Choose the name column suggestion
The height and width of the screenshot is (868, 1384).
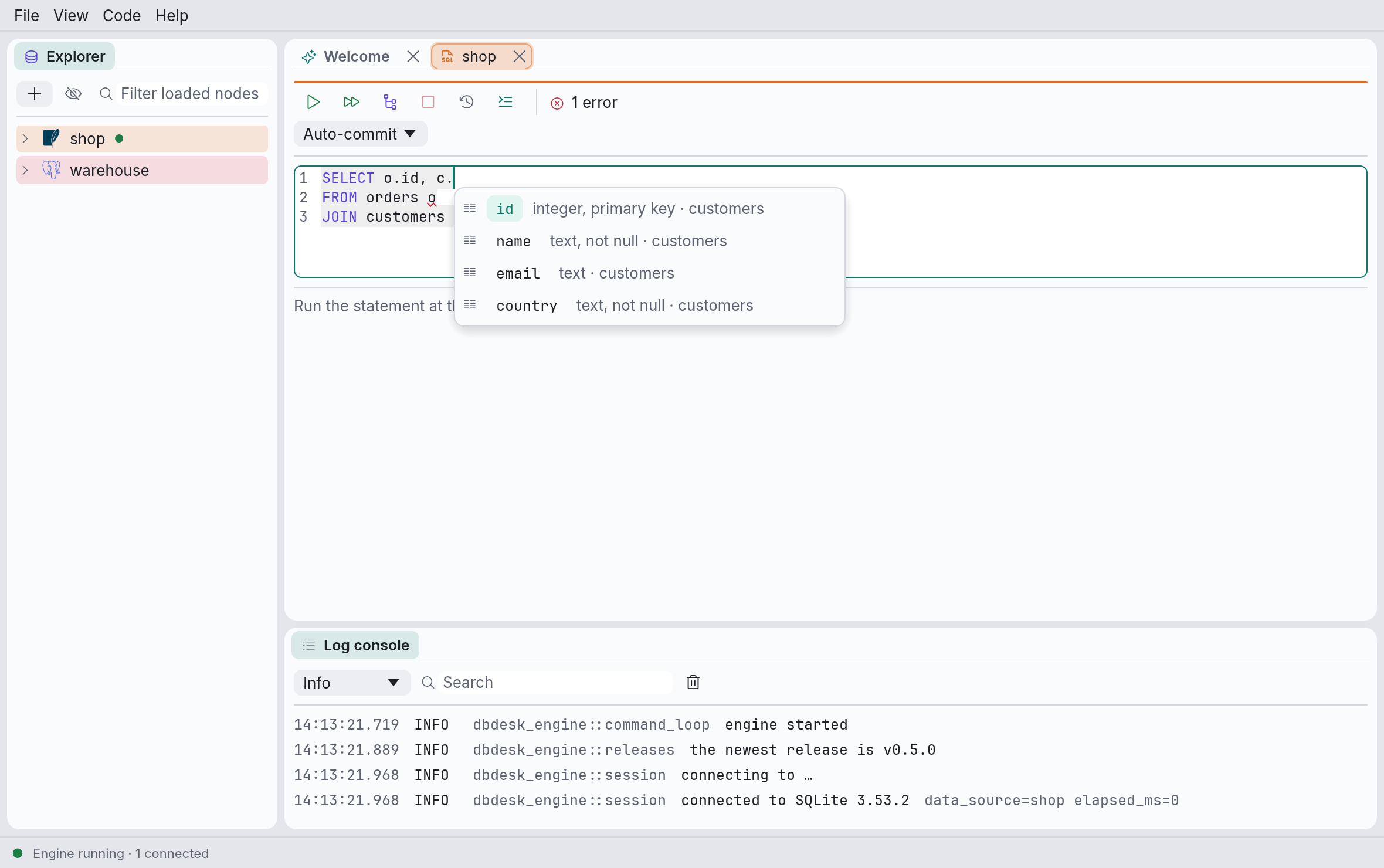(x=650, y=241)
